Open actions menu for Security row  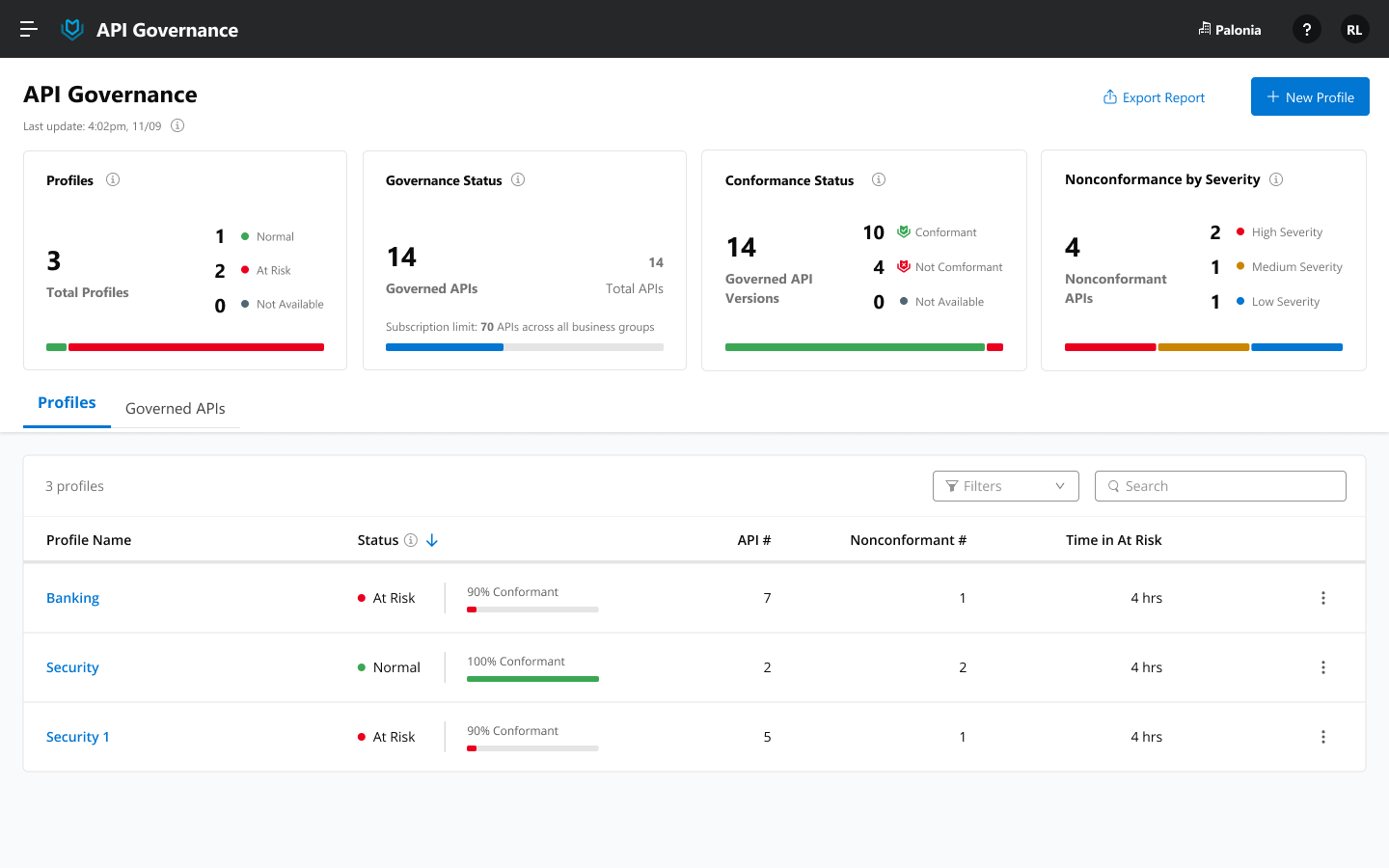1323,667
